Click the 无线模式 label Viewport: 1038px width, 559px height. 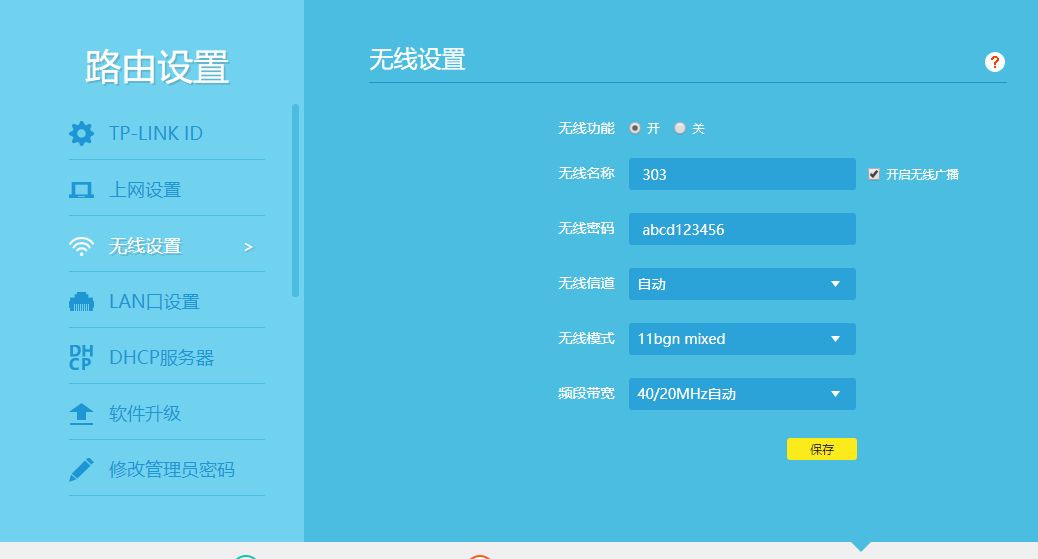(x=586, y=338)
